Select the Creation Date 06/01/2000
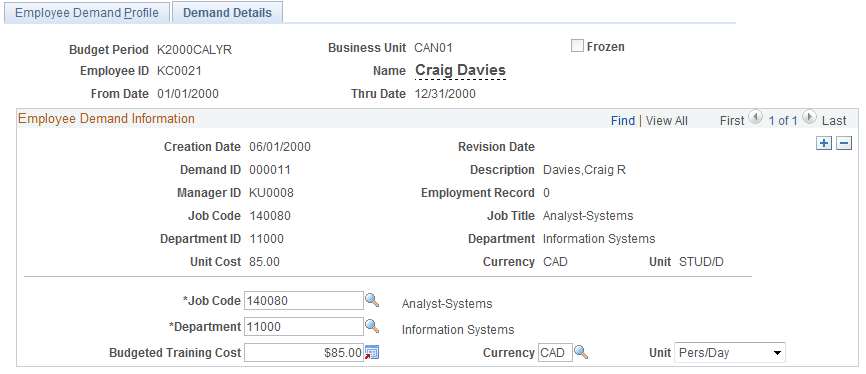 (x=280, y=147)
